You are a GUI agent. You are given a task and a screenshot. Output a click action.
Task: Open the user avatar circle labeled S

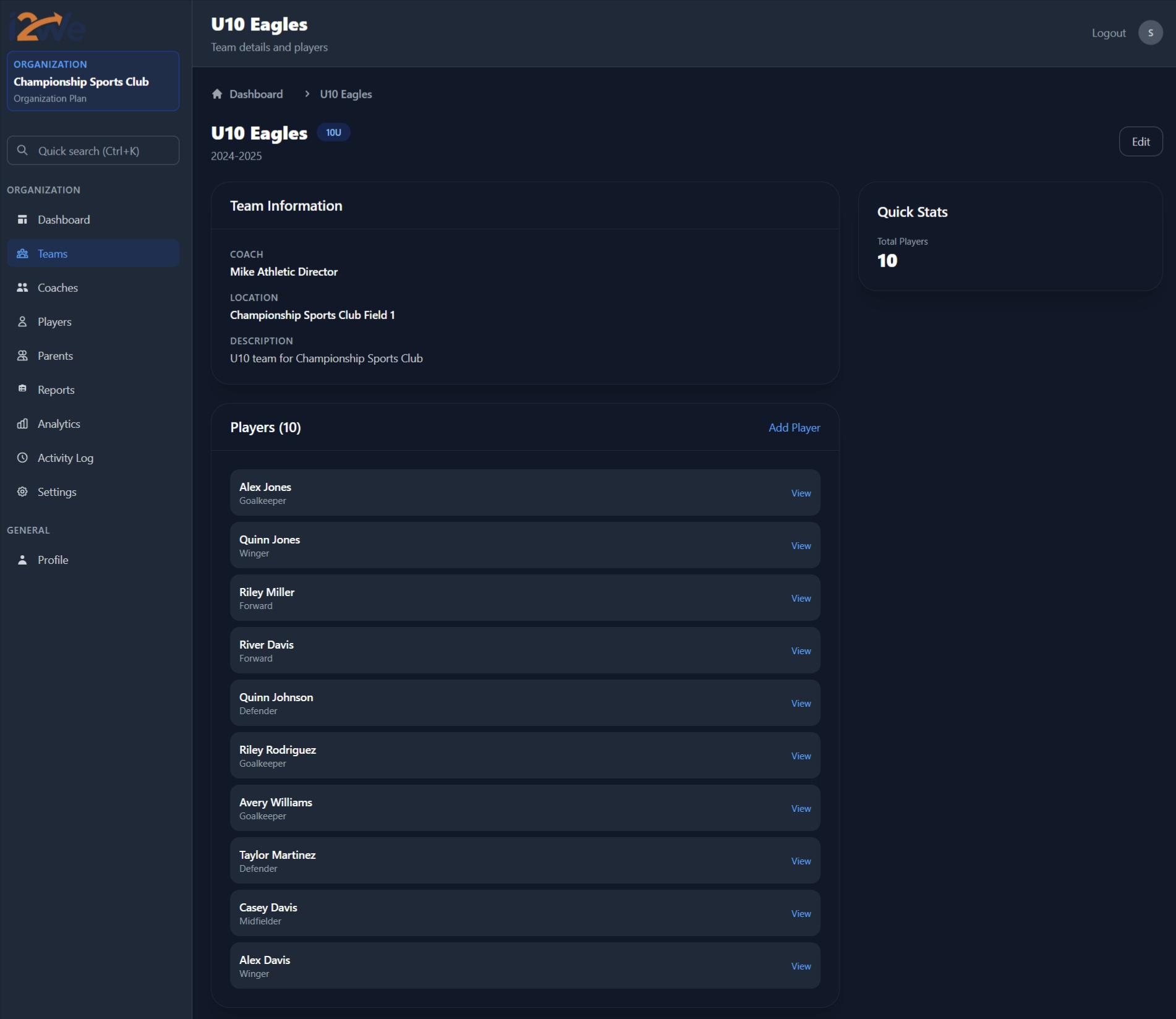click(1150, 32)
